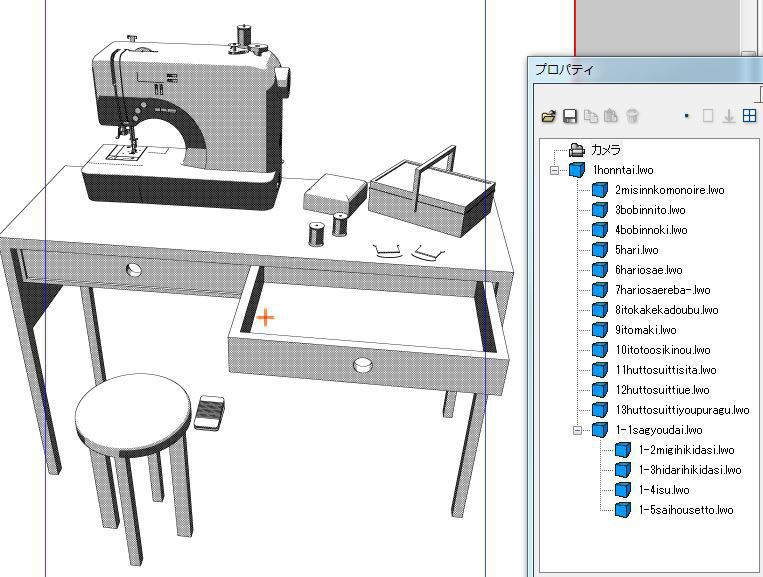Click the trash can delete icon
This screenshot has height=577, width=763.
[632, 116]
